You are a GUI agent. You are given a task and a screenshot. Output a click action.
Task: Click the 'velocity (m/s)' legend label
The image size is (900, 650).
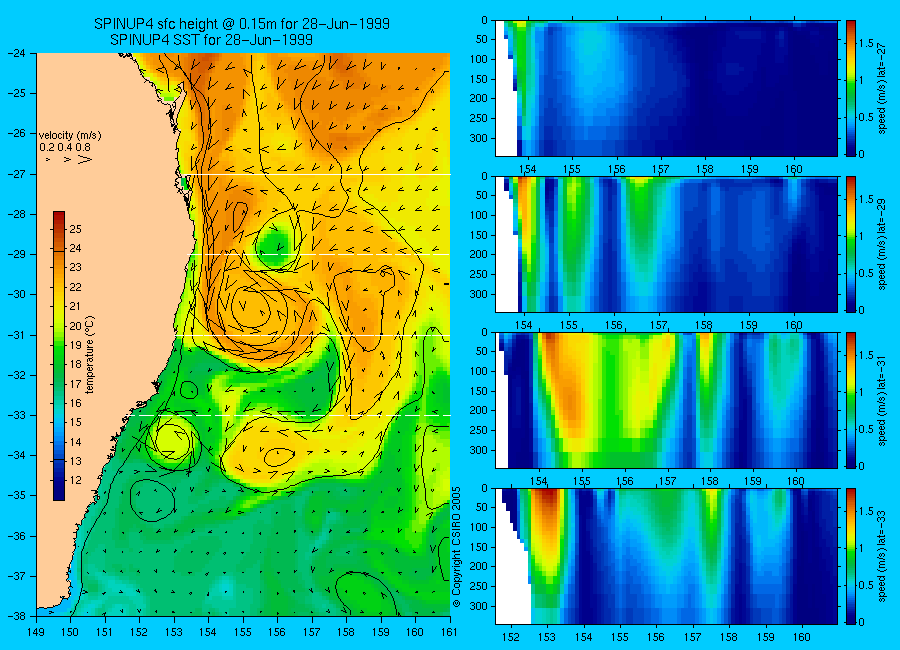click(70, 136)
